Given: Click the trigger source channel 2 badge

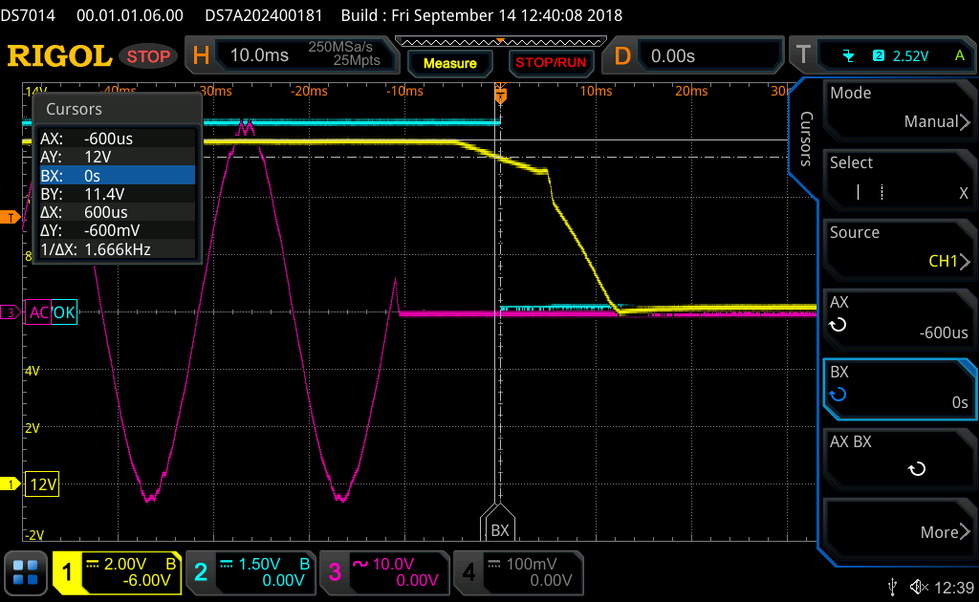Looking at the screenshot, I should pos(878,56).
